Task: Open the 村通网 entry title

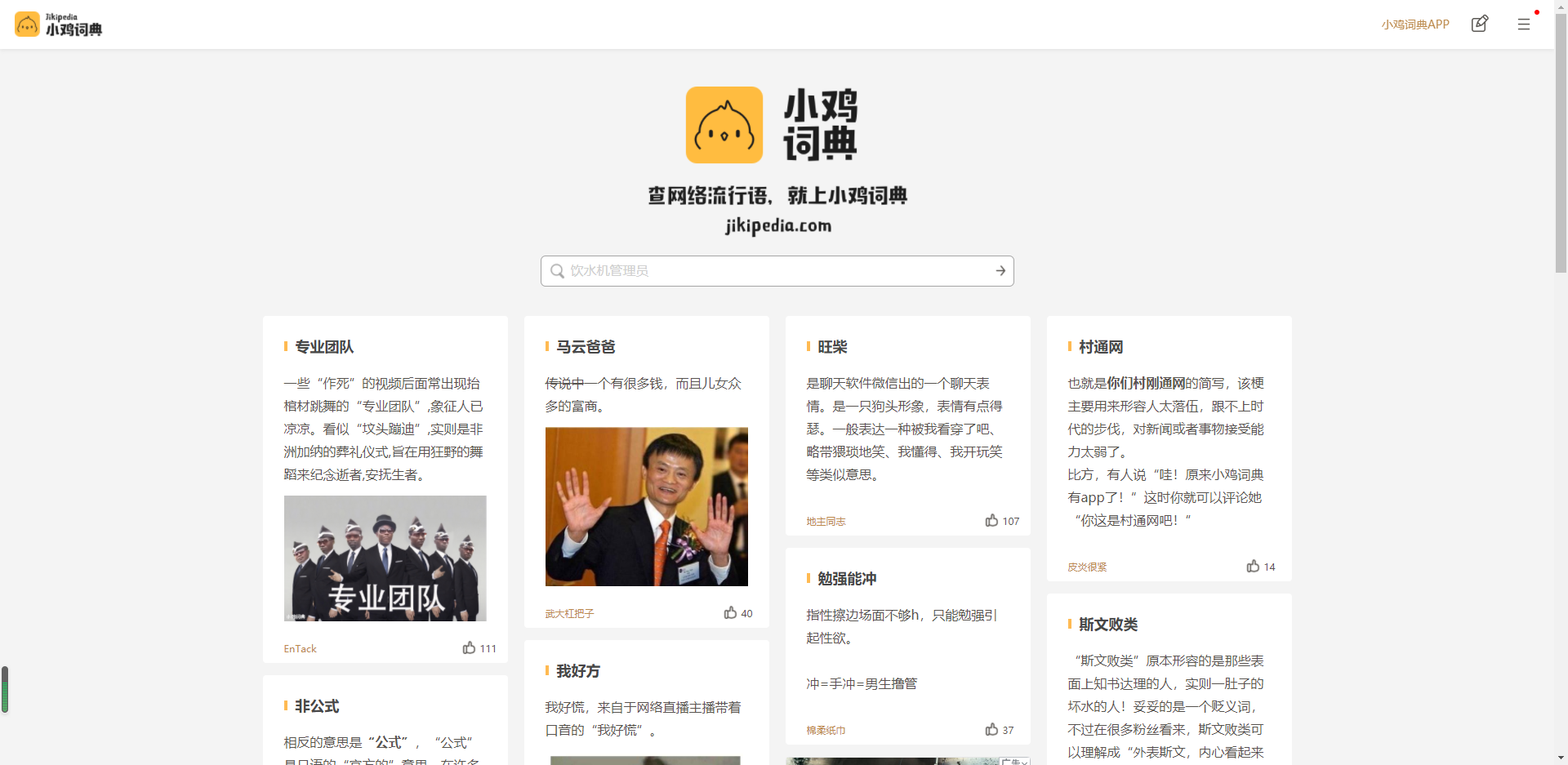Action: (1101, 347)
